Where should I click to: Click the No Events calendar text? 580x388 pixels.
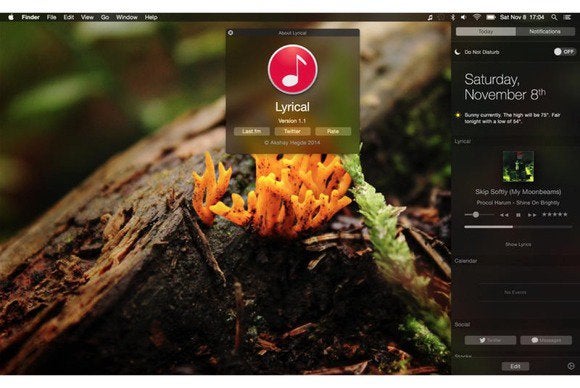point(515,292)
